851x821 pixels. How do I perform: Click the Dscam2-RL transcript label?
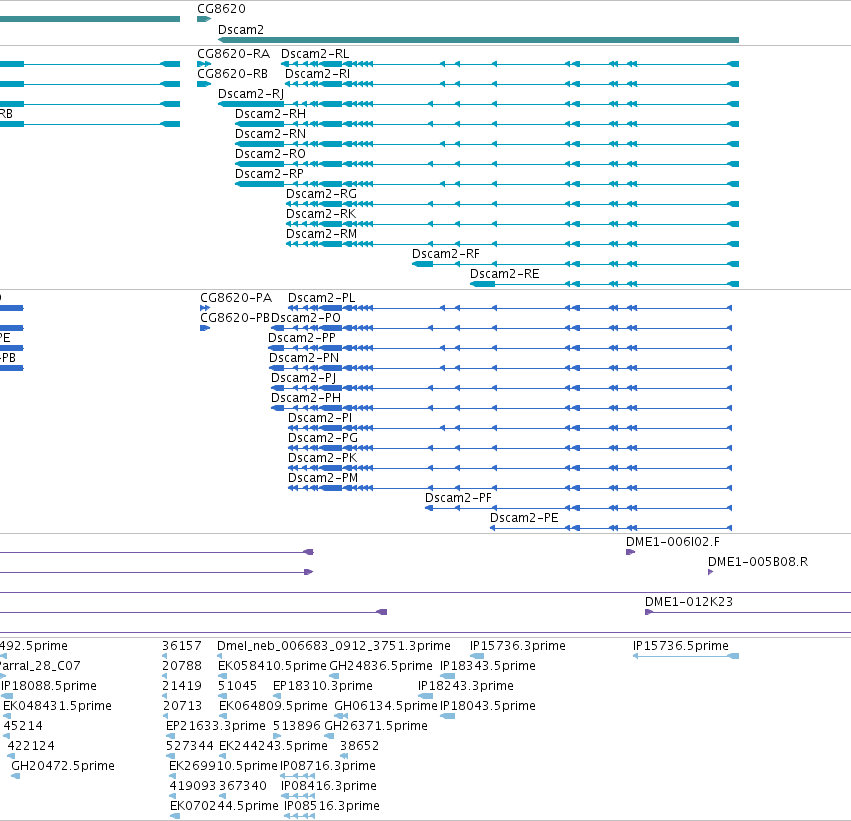click(x=315, y=54)
